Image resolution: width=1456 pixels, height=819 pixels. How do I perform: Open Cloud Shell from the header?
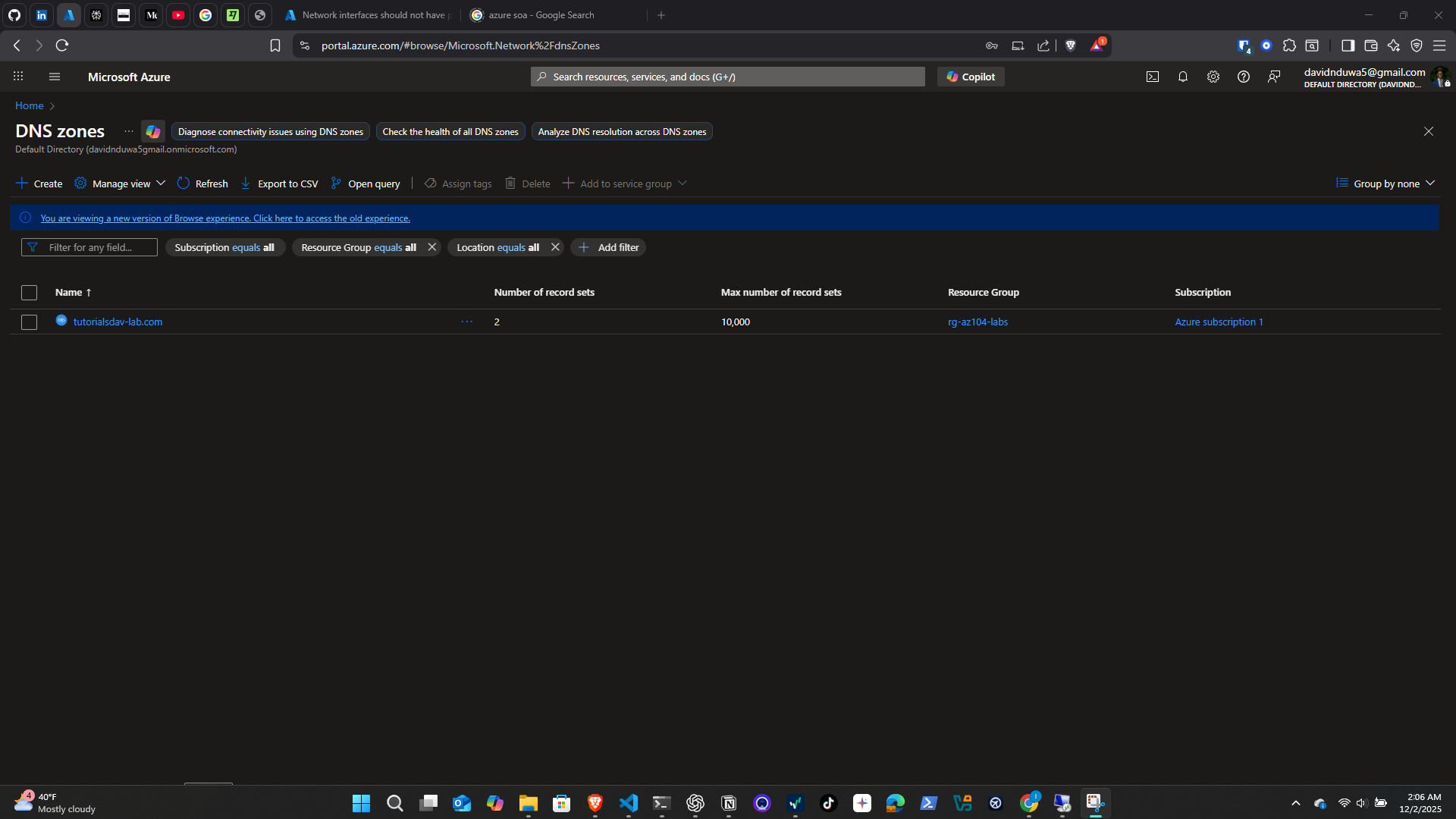[1153, 77]
